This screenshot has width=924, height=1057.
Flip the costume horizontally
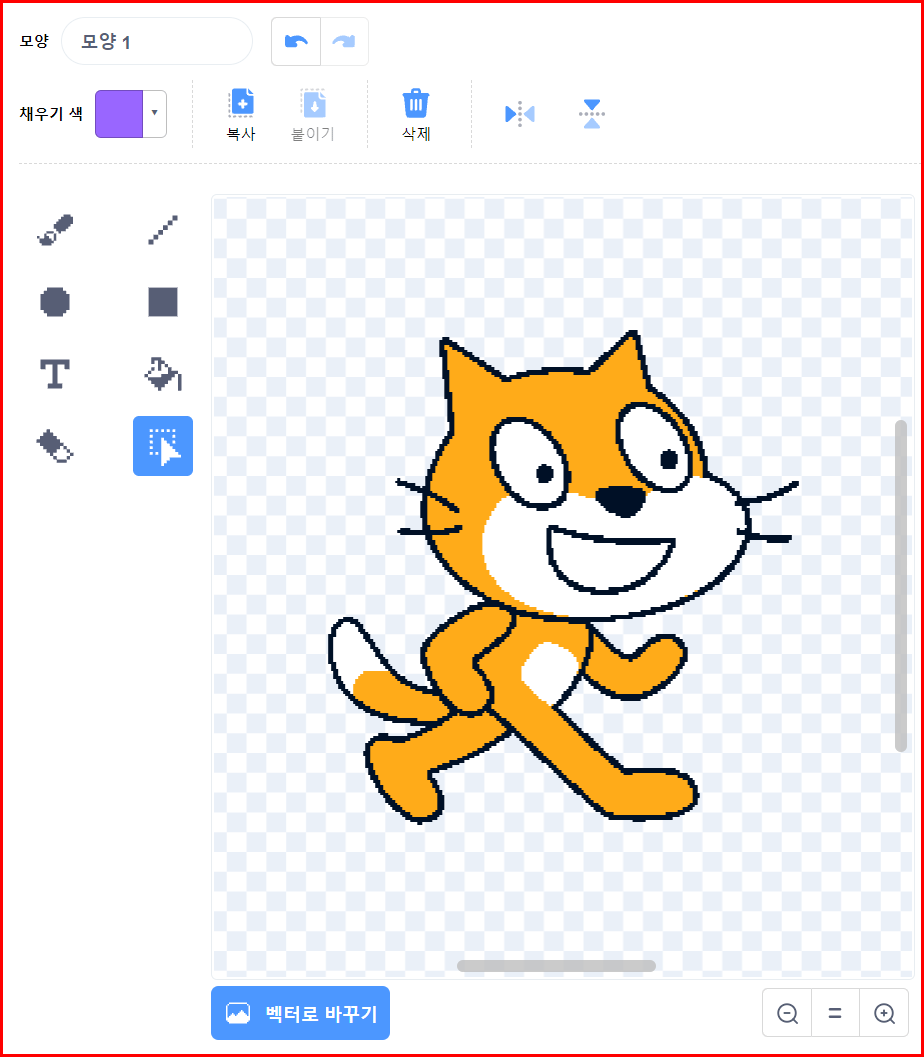pyautogui.click(x=520, y=114)
